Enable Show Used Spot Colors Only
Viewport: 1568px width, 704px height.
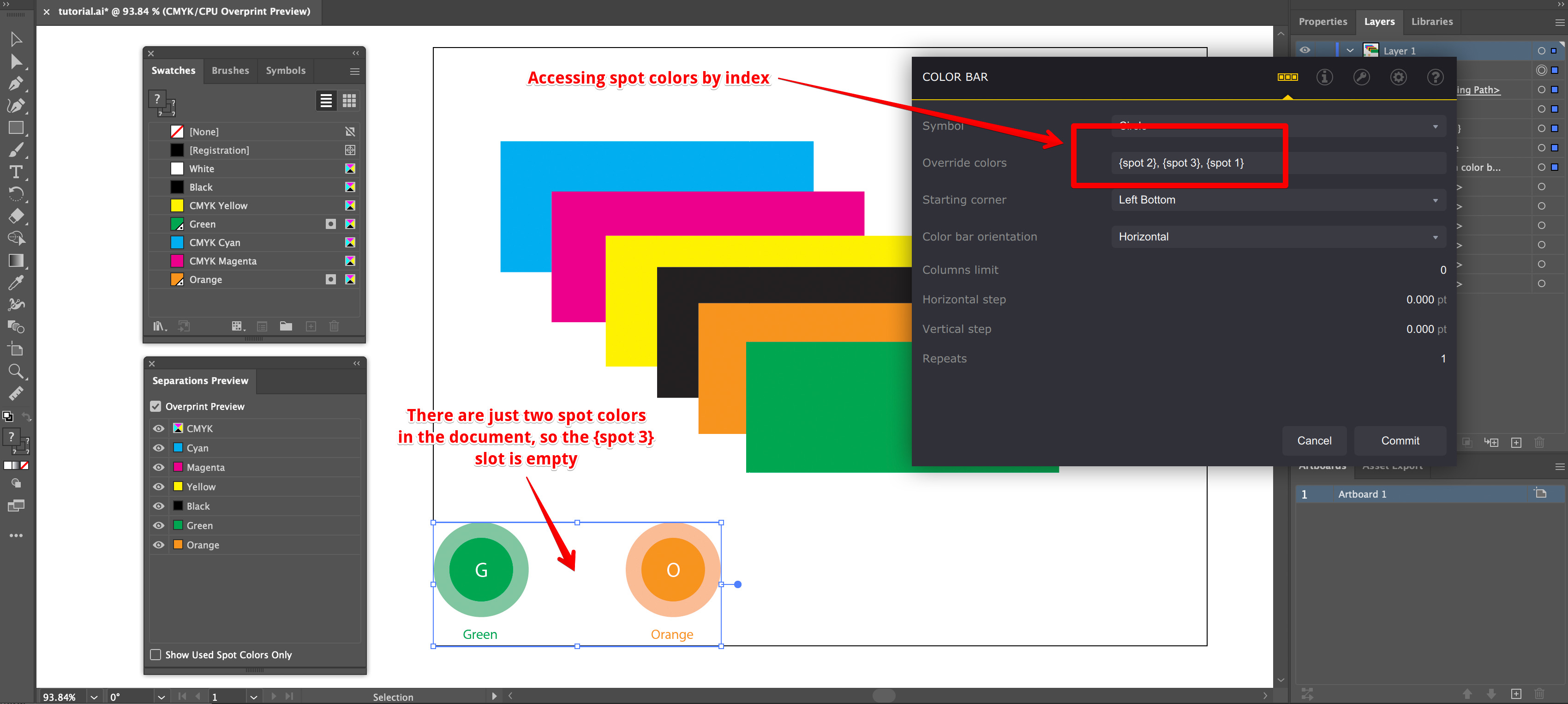click(x=156, y=655)
